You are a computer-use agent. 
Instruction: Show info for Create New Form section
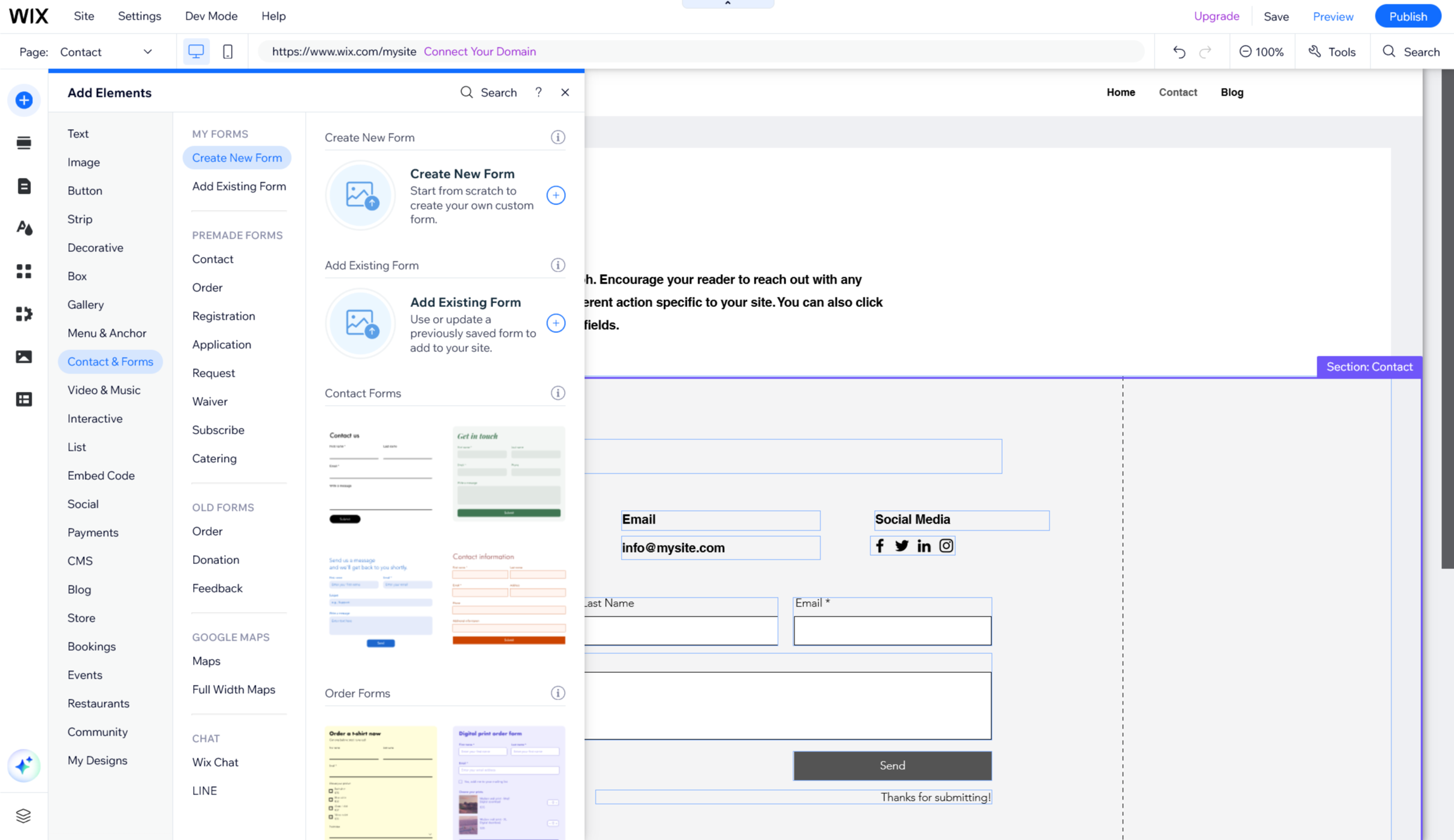tap(558, 137)
